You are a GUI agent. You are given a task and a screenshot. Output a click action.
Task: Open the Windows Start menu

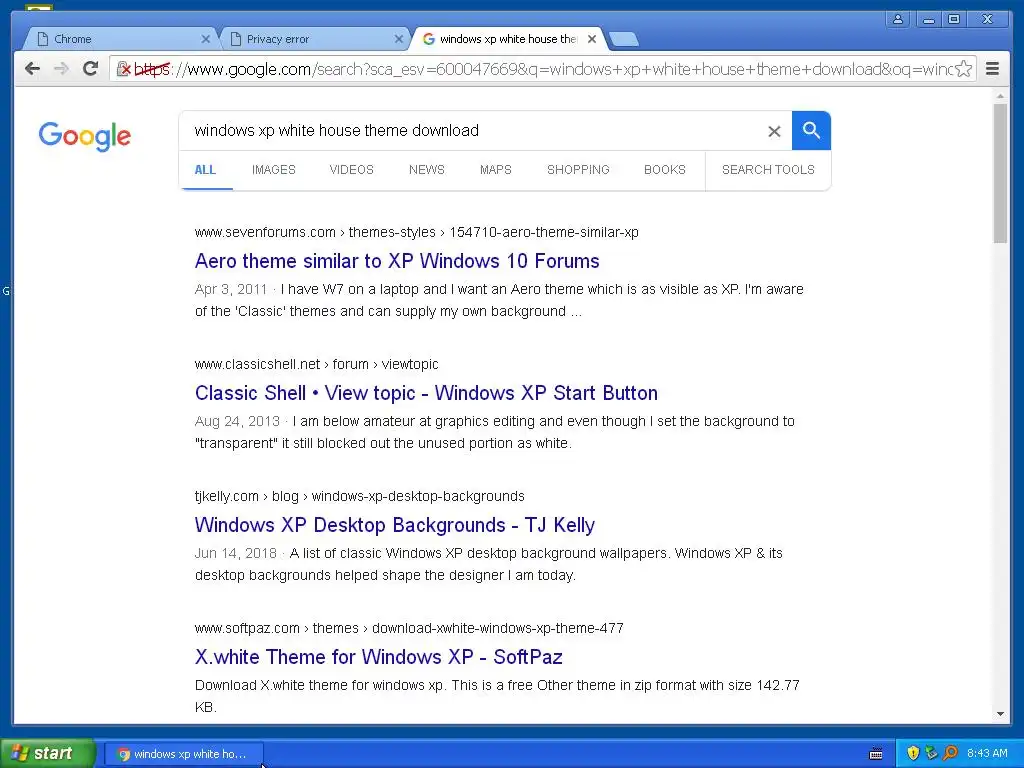(x=47, y=753)
